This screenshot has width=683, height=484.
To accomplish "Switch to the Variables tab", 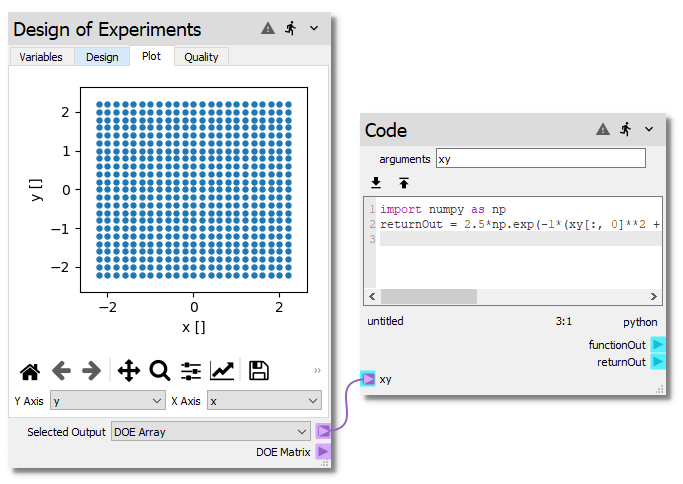I will [x=41, y=57].
